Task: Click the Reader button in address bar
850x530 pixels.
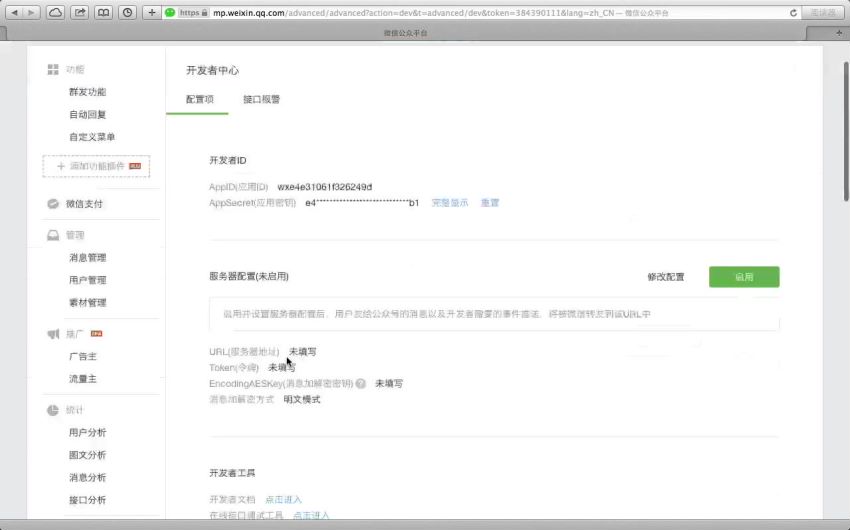Action: pyautogui.click(x=822, y=13)
